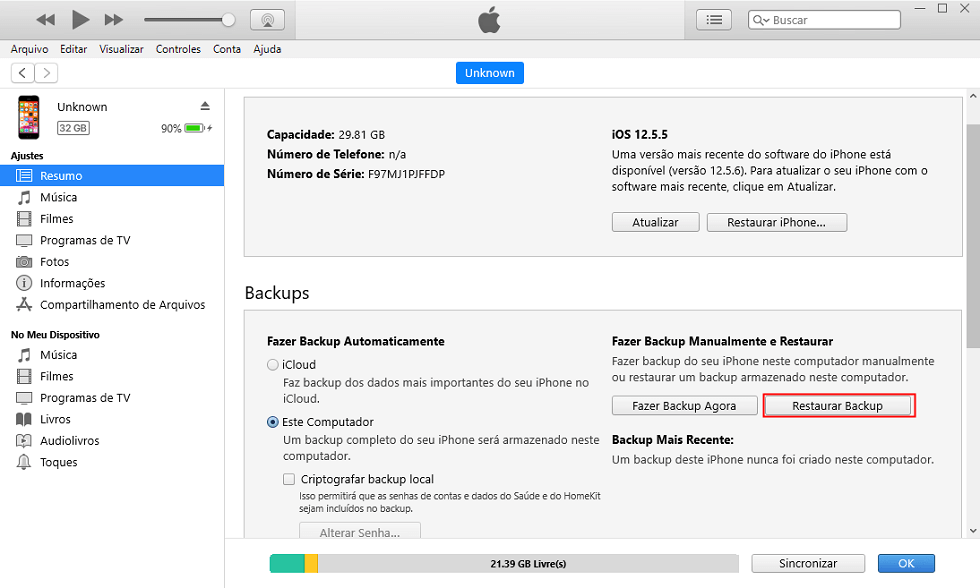Open the Editar menu
This screenshot has height=588, width=980.
74,49
